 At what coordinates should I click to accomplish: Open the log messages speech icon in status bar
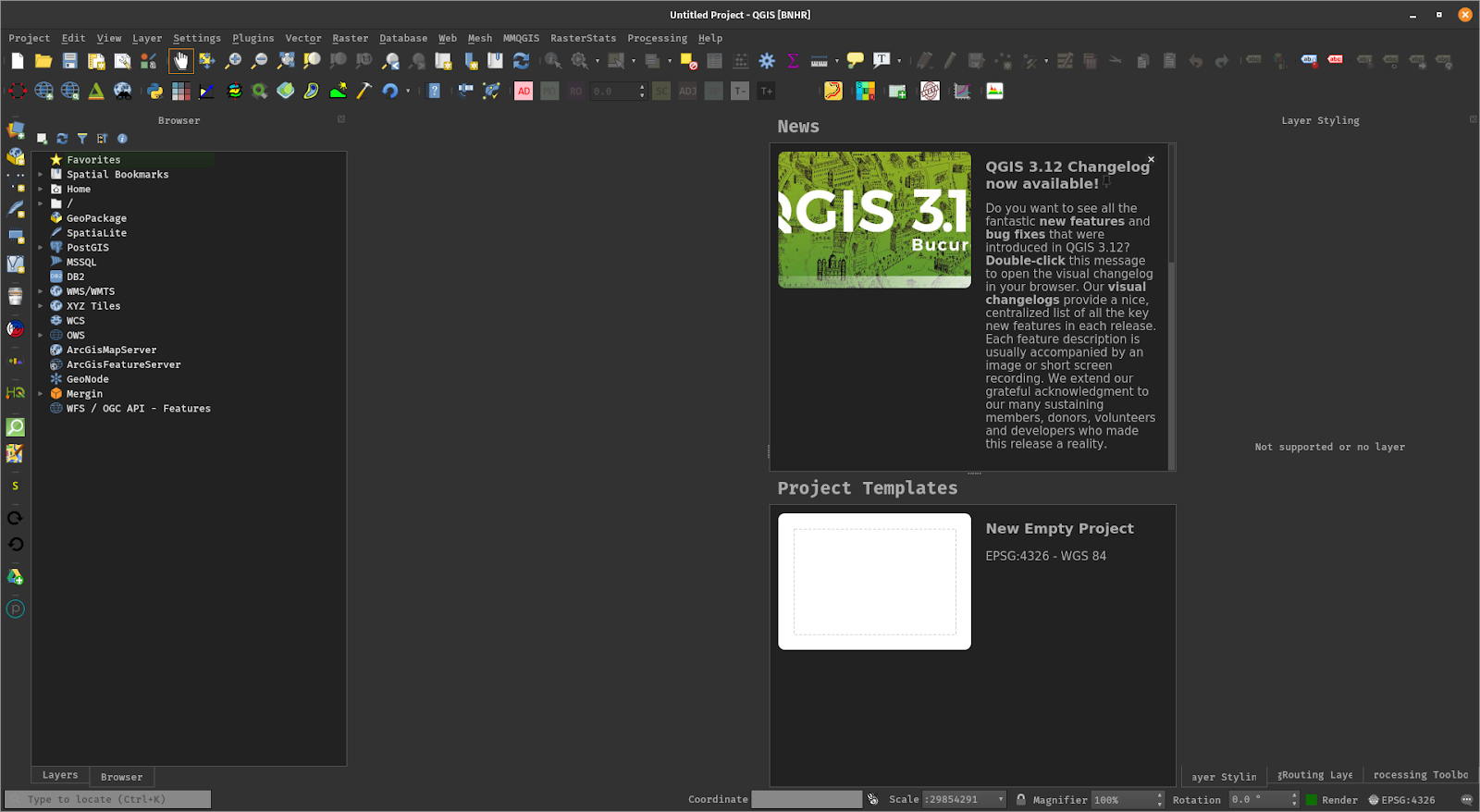[1466, 800]
